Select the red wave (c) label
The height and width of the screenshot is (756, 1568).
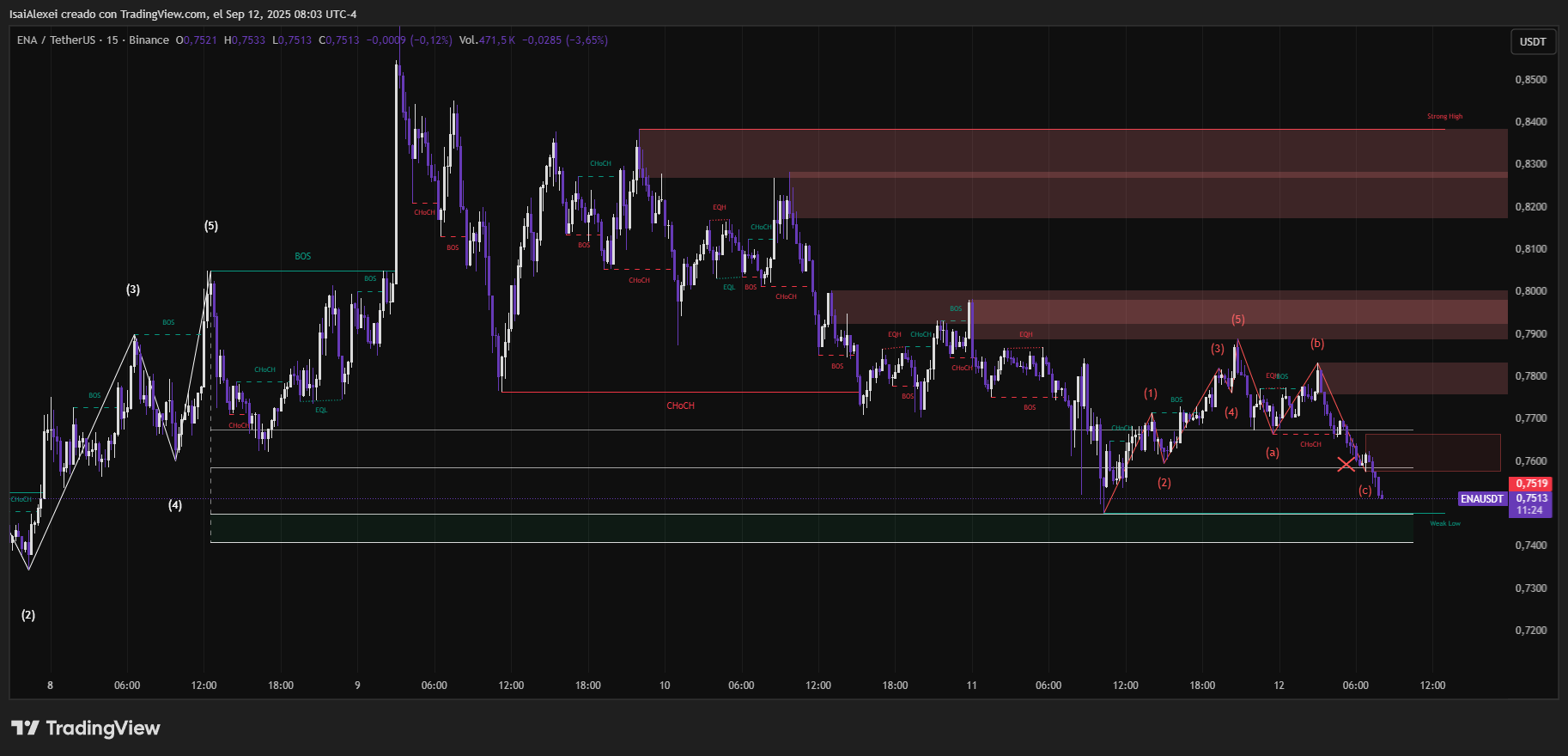point(1364,491)
